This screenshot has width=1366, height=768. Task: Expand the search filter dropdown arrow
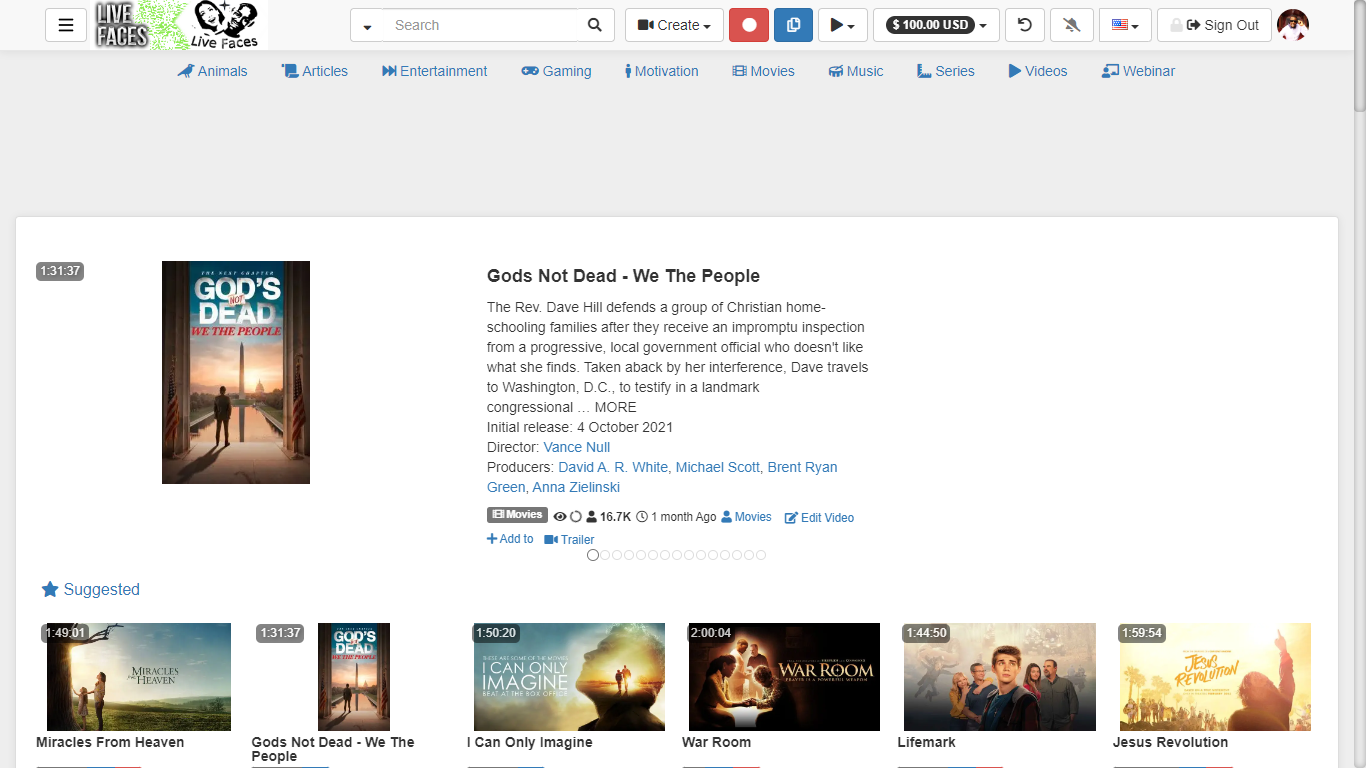click(x=367, y=26)
